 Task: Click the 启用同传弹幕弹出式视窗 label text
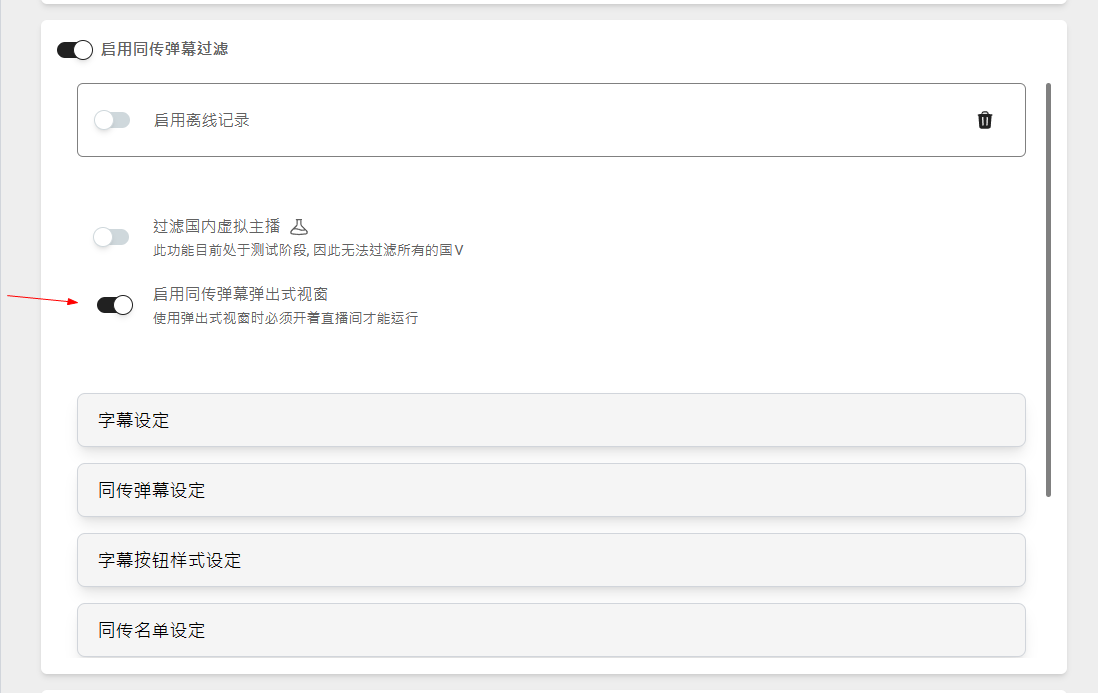pyautogui.click(x=240, y=294)
